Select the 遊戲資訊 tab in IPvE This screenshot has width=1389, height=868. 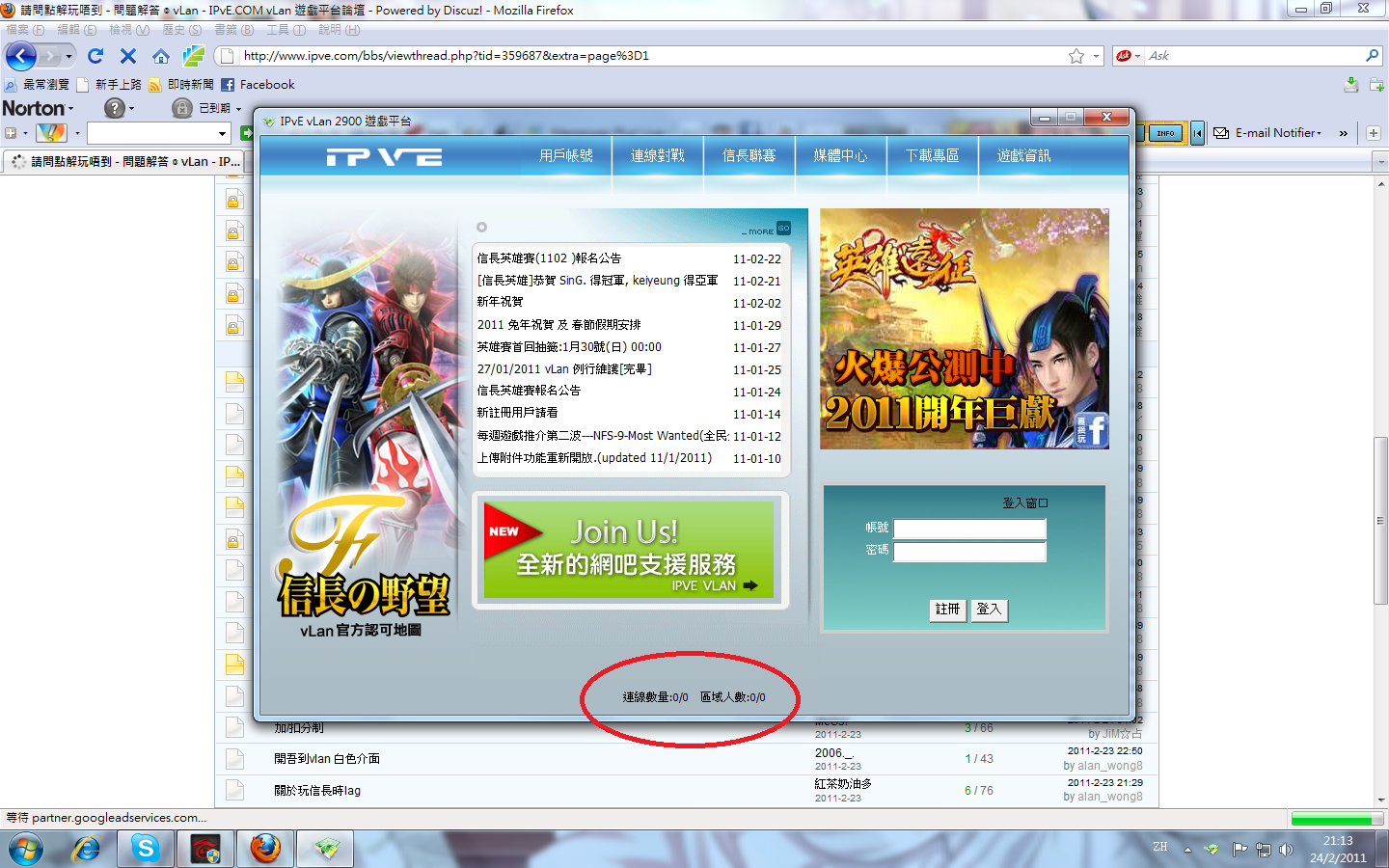(1024, 155)
